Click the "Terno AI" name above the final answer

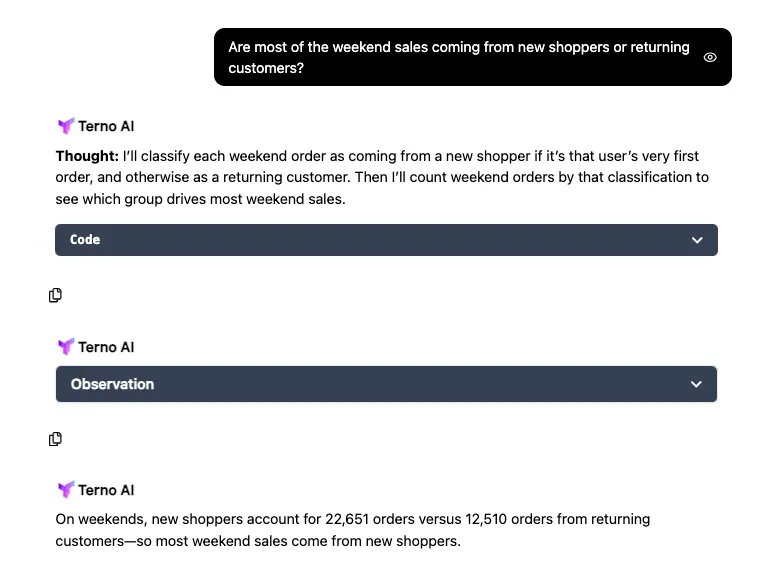click(x=106, y=490)
